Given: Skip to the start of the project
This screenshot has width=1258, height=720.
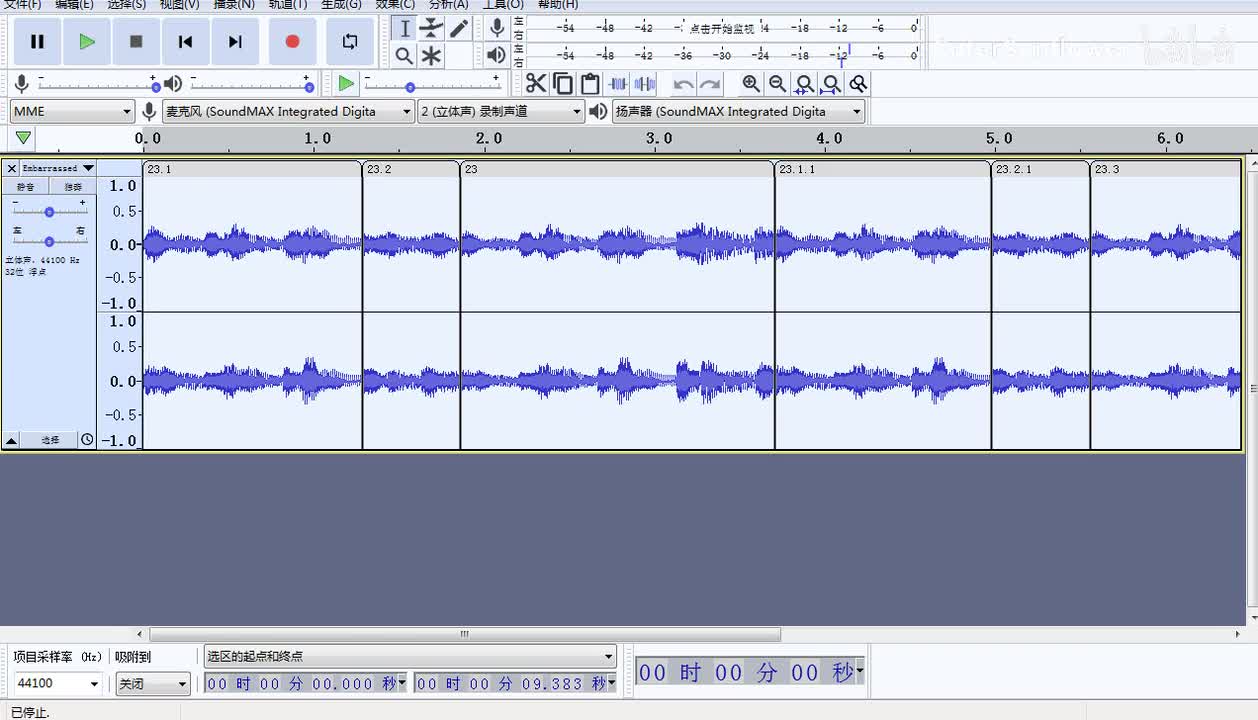Looking at the screenshot, I should pos(185,42).
